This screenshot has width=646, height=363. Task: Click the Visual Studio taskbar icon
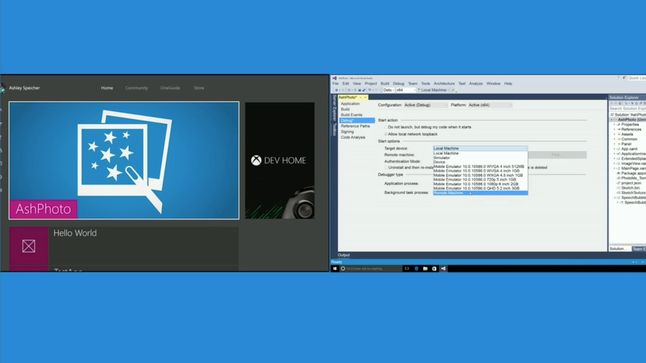[x=443, y=269]
